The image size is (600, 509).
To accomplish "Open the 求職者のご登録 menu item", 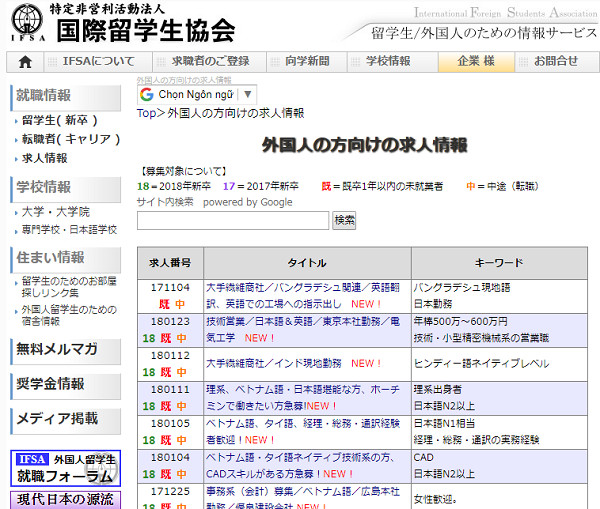I will [203, 61].
